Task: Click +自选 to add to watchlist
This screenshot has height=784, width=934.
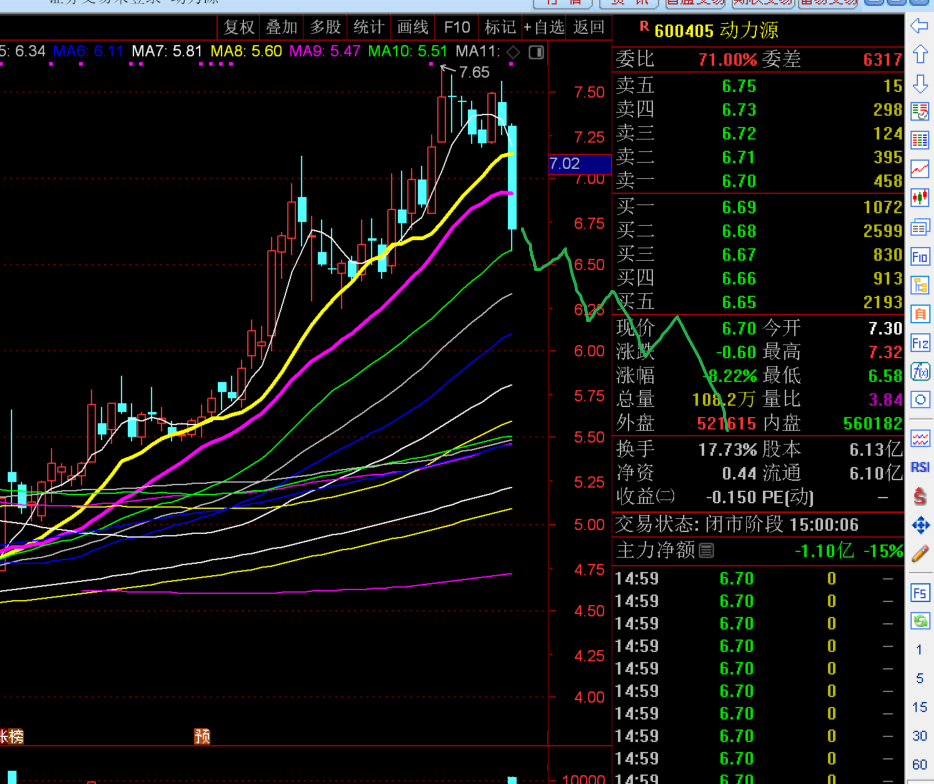Action: coord(543,27)
